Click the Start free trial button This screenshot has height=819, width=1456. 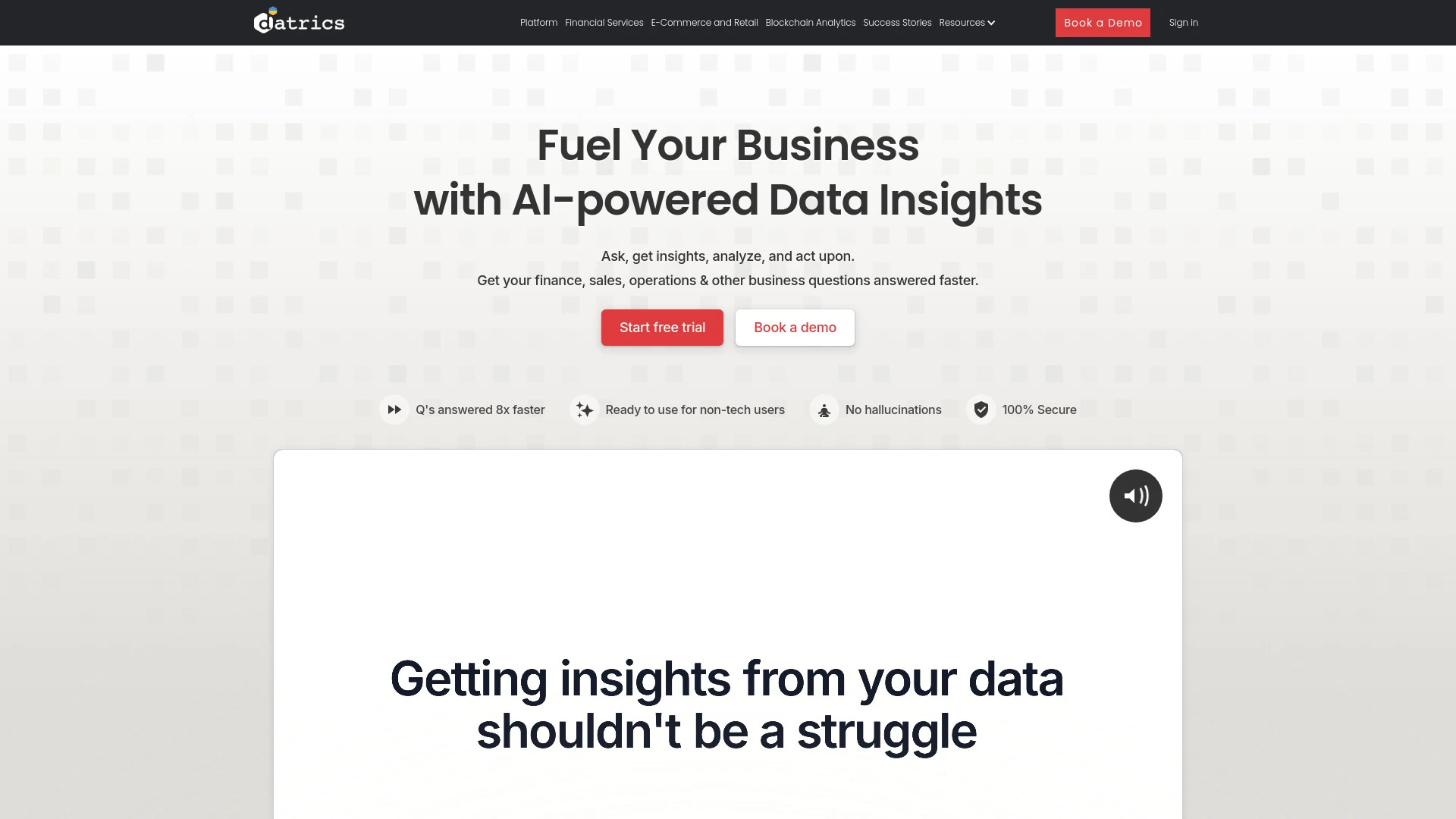(x=662, y=327)
